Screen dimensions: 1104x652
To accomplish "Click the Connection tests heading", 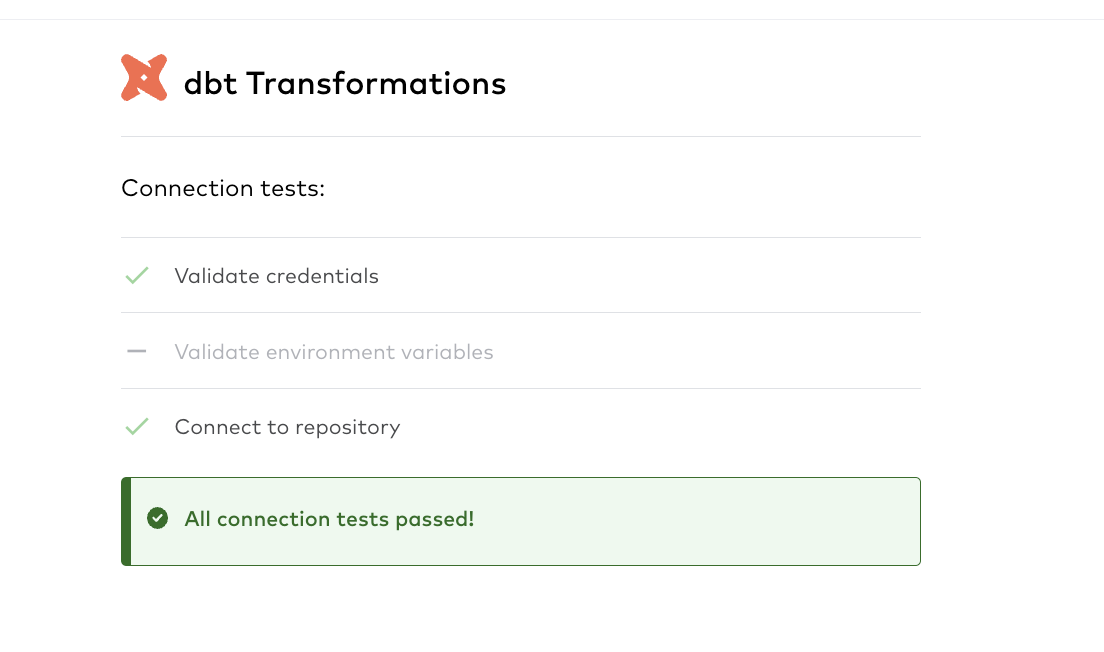I will 222,188.
